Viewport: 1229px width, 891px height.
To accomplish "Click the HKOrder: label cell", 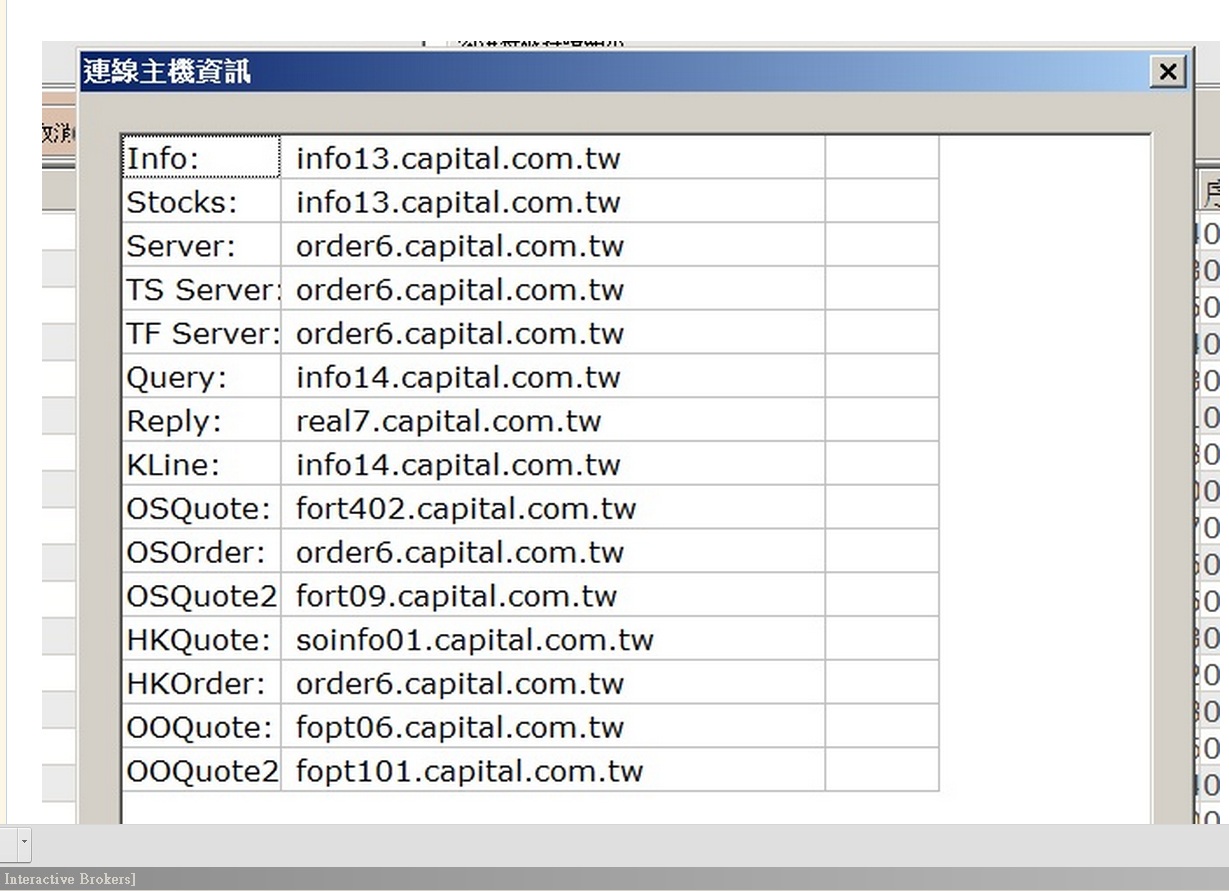I will [202, 683].
